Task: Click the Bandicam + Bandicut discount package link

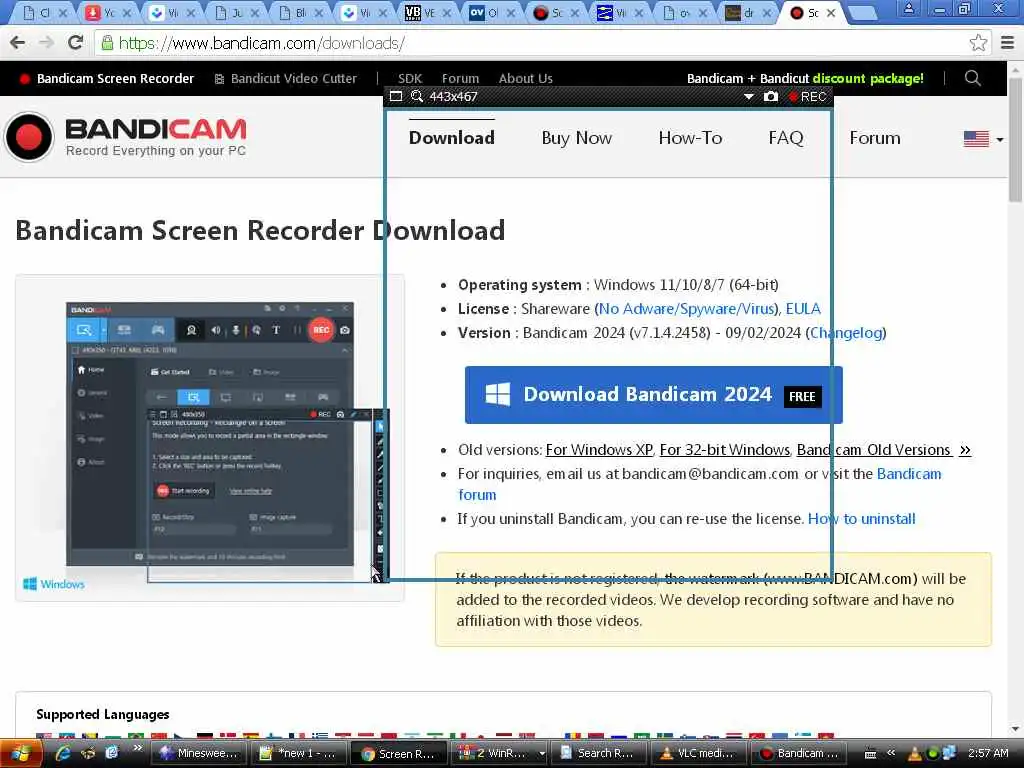Action: point(805,78)
